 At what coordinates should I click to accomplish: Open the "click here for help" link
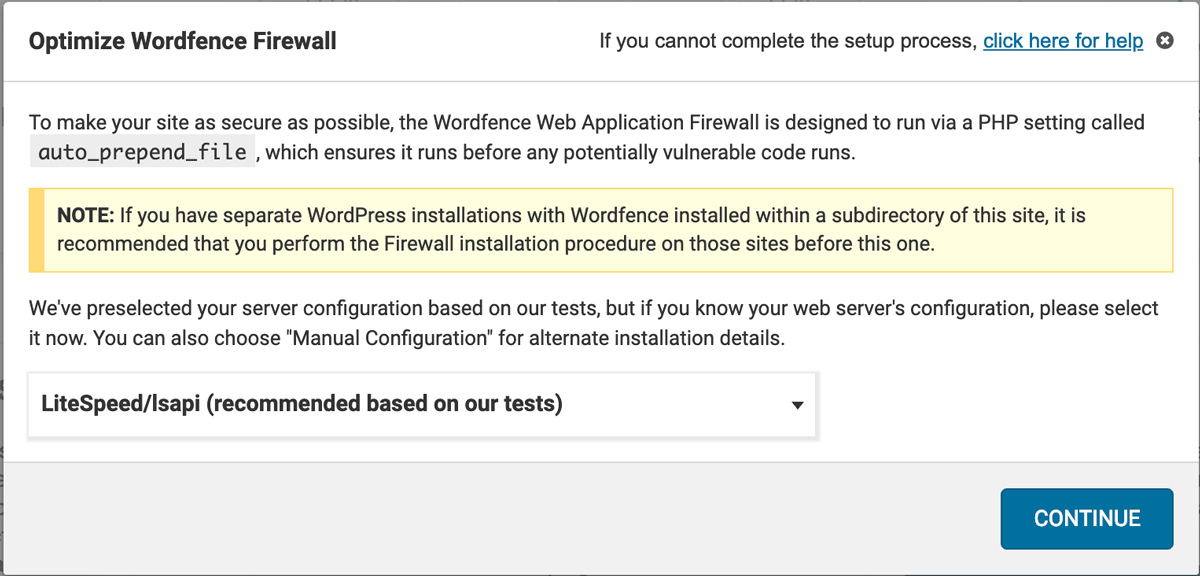(x=1063, y=41)
